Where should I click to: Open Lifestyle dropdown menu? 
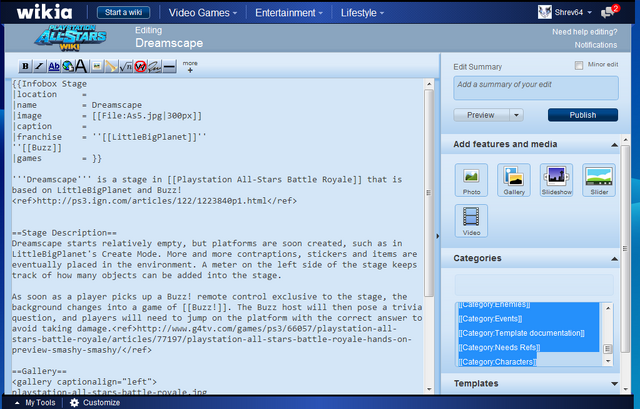point(362,13)
